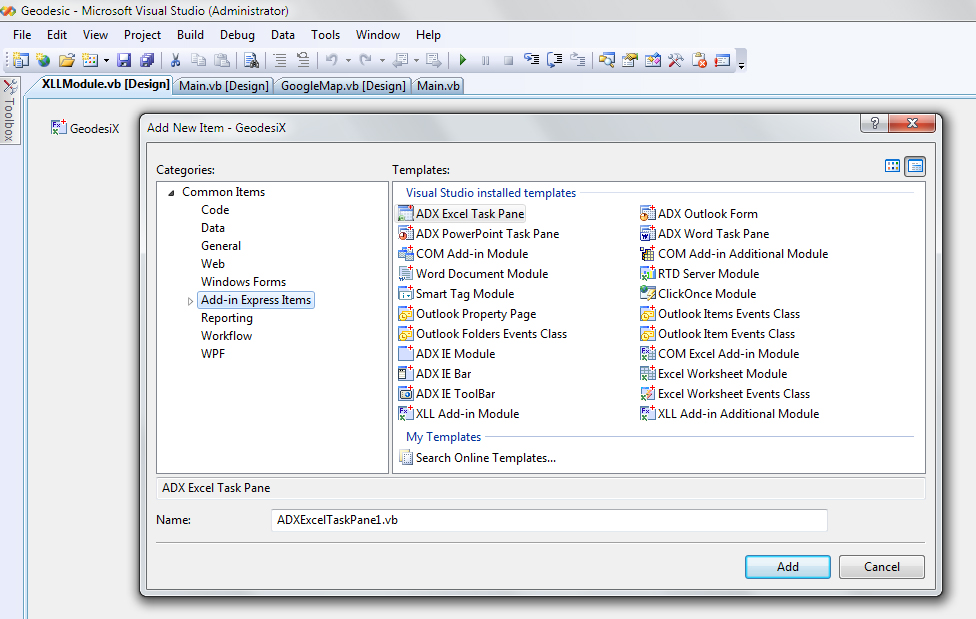Viewport: 976px width, 619px height.
Task: Click the Cut scissors icon
Action: point(176,60)
